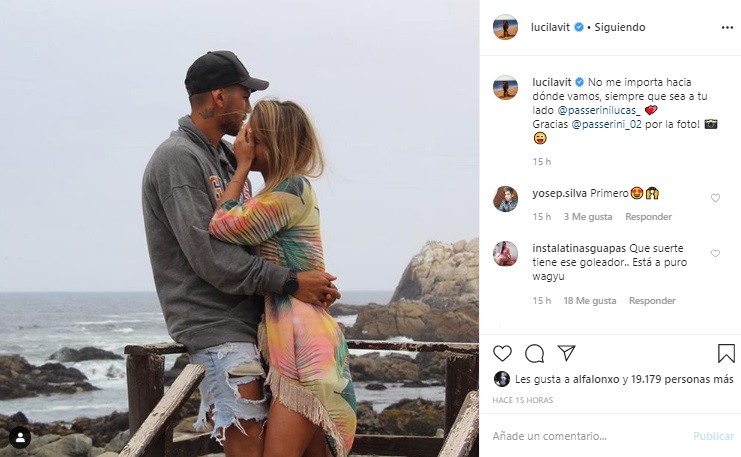This screenshot has height=457, width=741.
Task: Open the @passerini_02 mention link
Action: point(607,124)
